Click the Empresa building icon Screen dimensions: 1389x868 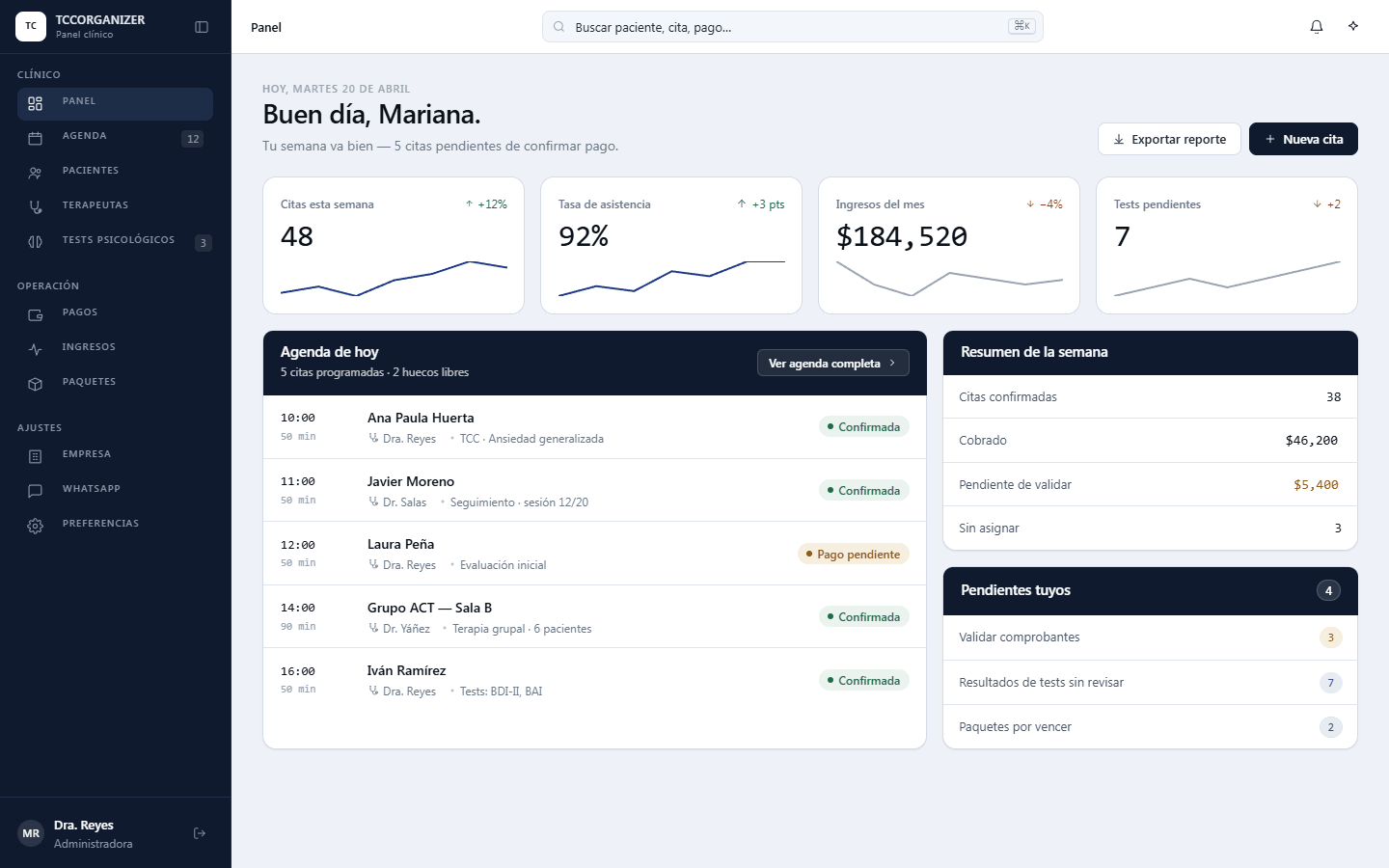point(36,456)
